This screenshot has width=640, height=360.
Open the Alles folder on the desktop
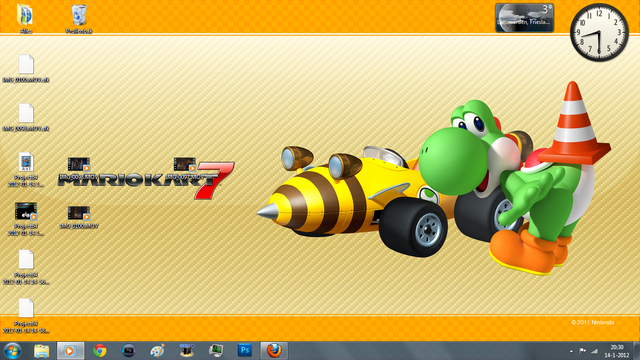point(26,18)
